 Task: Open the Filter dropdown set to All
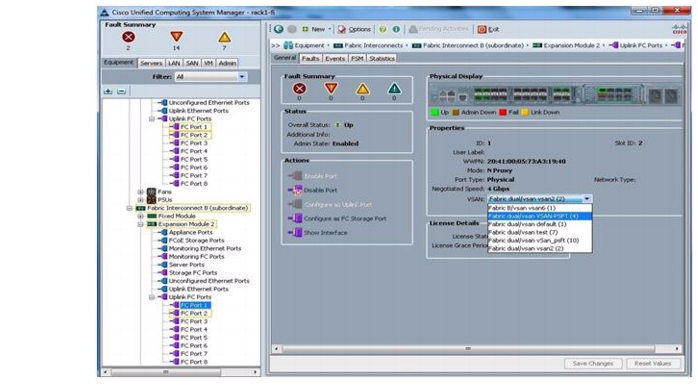[x=211, y=77]
